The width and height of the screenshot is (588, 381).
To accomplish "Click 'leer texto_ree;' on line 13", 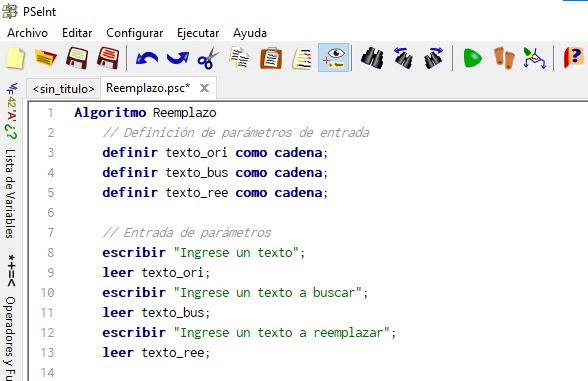I will point(156,352).
